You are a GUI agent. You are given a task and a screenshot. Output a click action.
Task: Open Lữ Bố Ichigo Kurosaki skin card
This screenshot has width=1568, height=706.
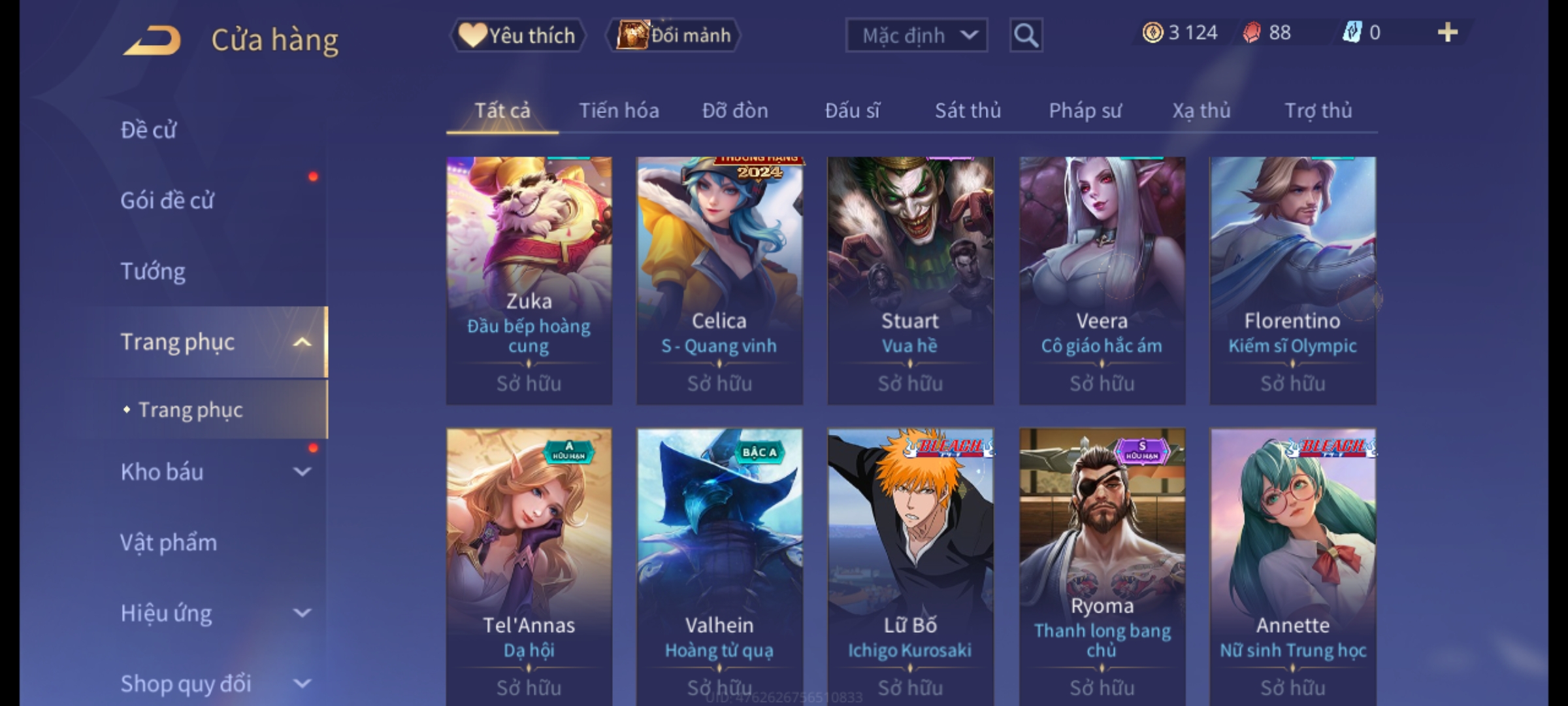911,567
